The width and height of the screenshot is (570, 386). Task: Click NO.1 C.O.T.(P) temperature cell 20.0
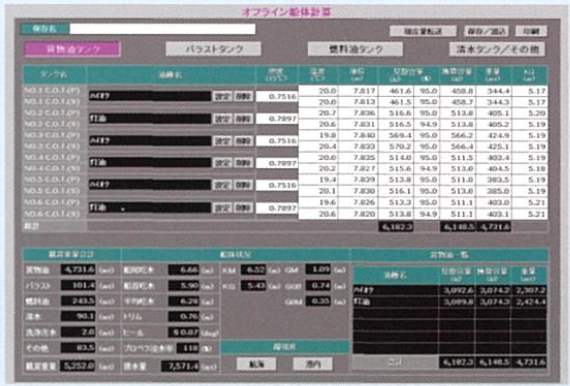[318, 91]
